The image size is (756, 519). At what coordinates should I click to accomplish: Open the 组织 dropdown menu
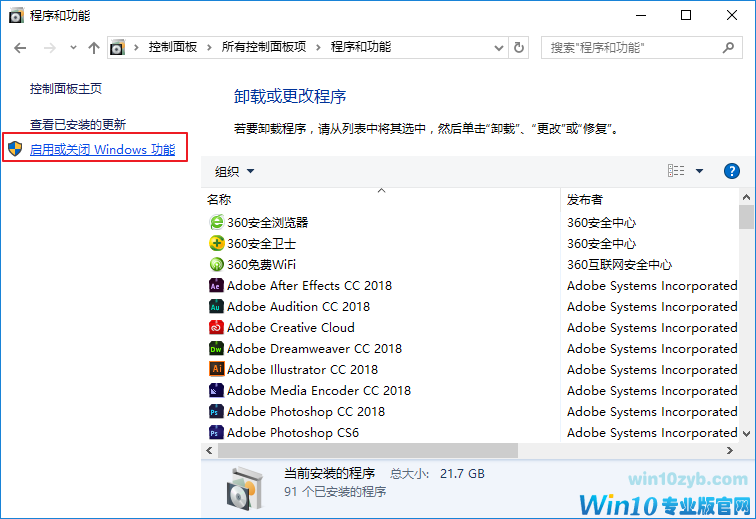[234, 171]
